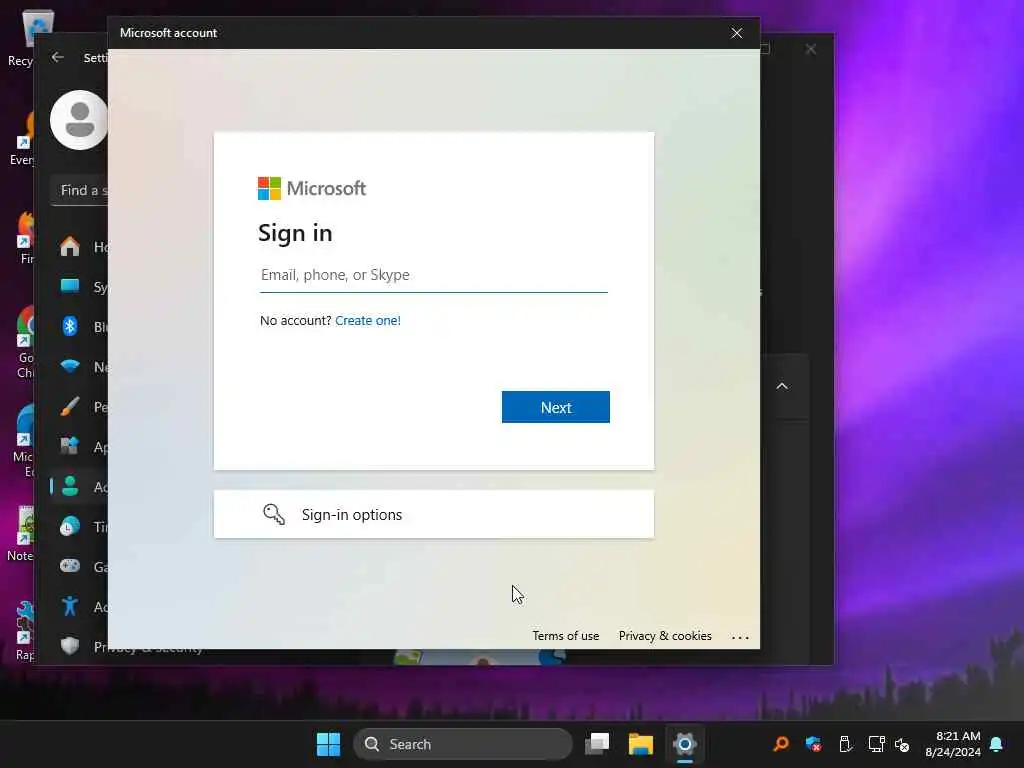Open Gaming via controller icon

point(70,566)
